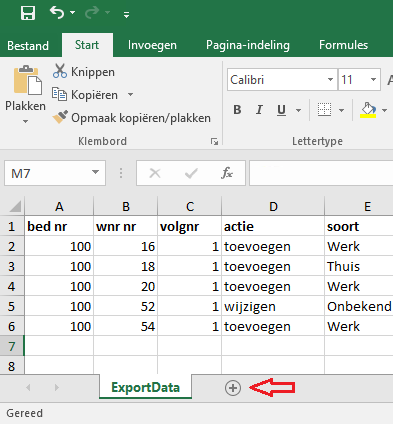
Task: Go to the Formules tab
Action: [343, 45]
